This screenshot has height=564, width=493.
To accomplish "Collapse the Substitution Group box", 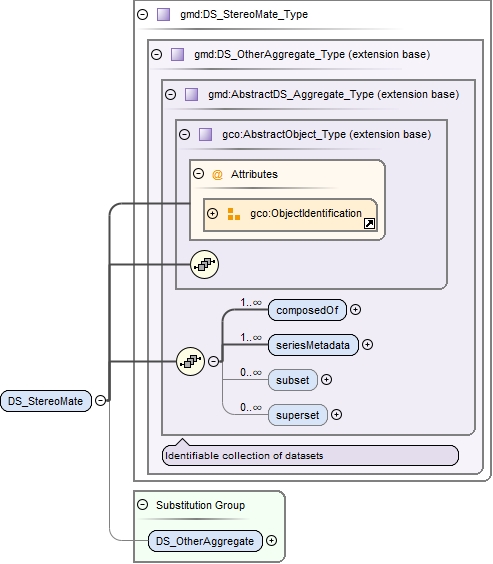I will (143, 505).
